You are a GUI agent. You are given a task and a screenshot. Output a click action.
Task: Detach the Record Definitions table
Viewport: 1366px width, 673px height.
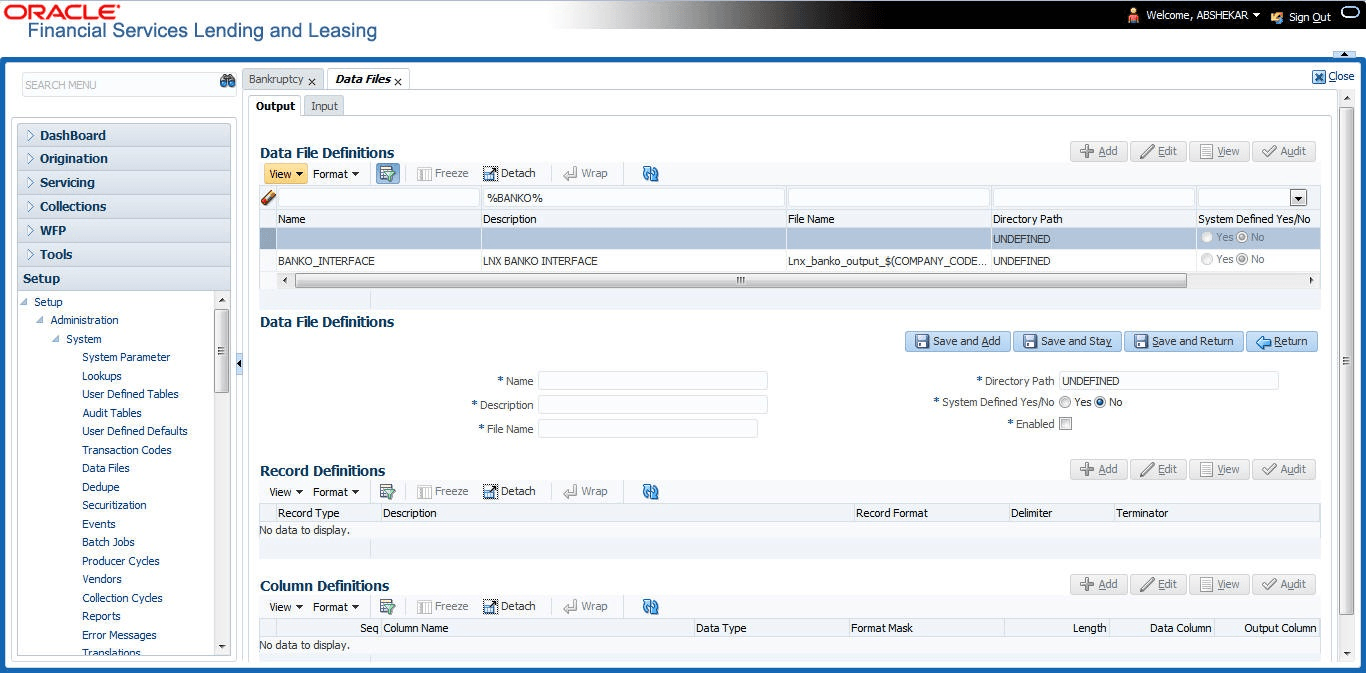509,492
